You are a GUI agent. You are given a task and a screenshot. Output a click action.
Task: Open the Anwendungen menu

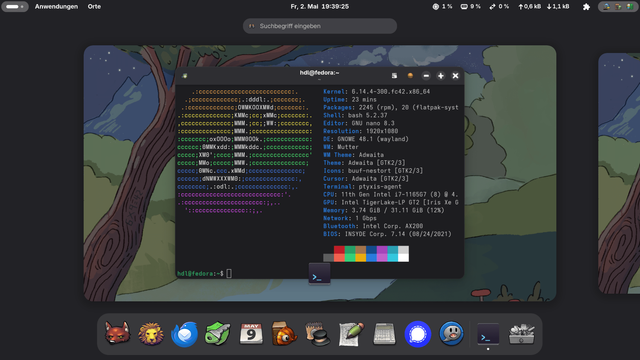pos(56,7)
